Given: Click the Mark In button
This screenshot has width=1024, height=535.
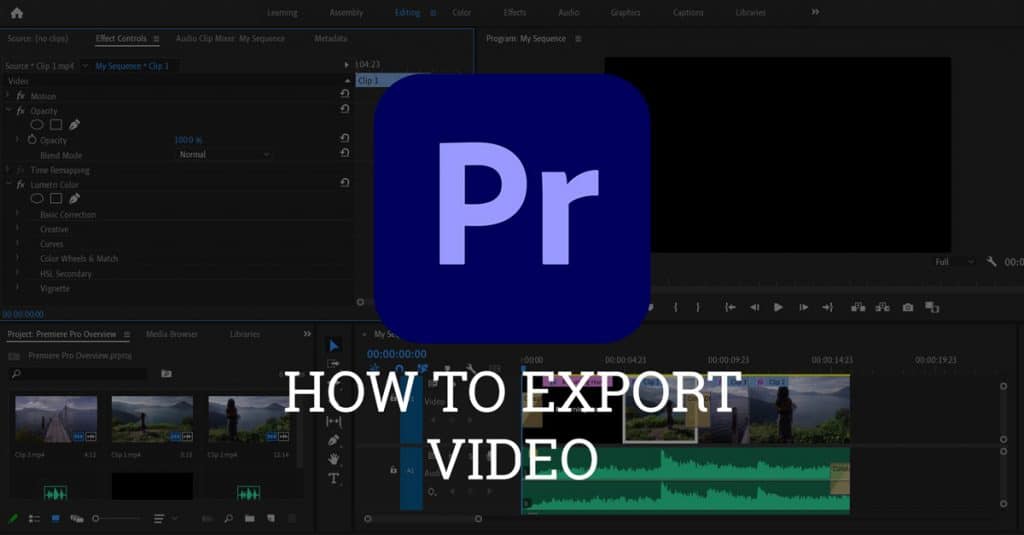Looking at the screenshot, I should [676, 307].
